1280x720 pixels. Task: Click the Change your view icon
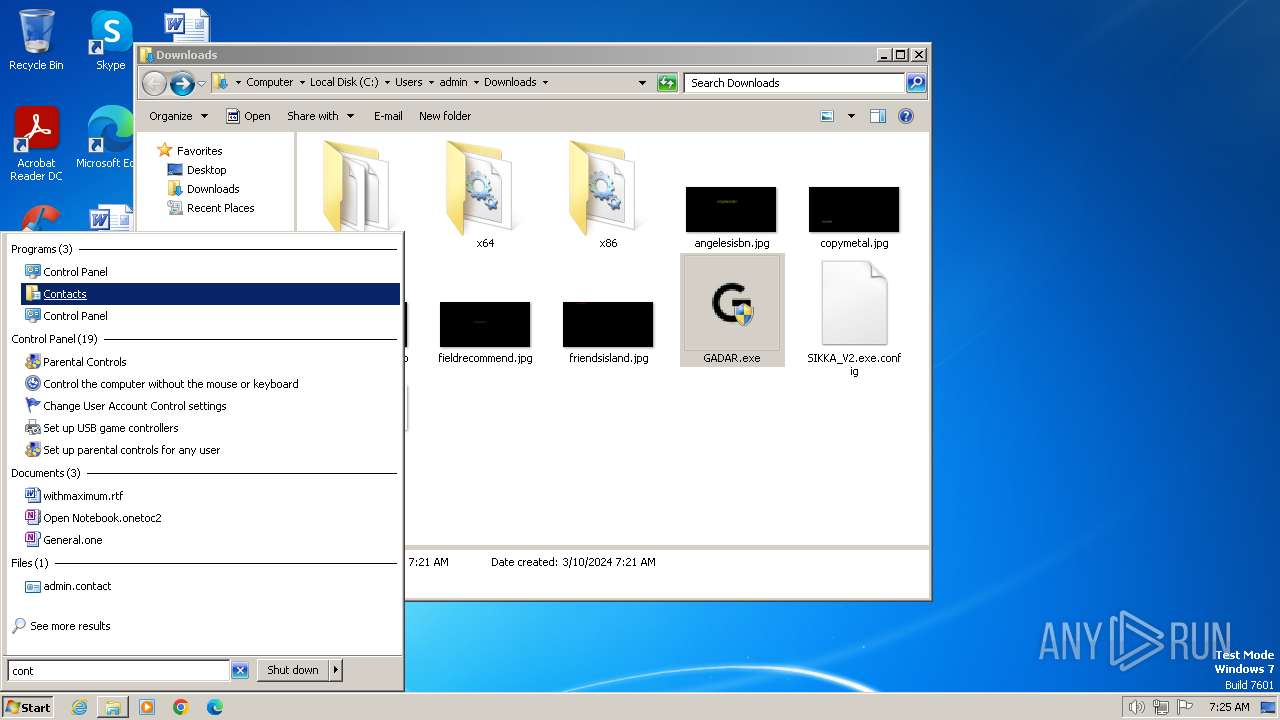(x=827, y=116)
